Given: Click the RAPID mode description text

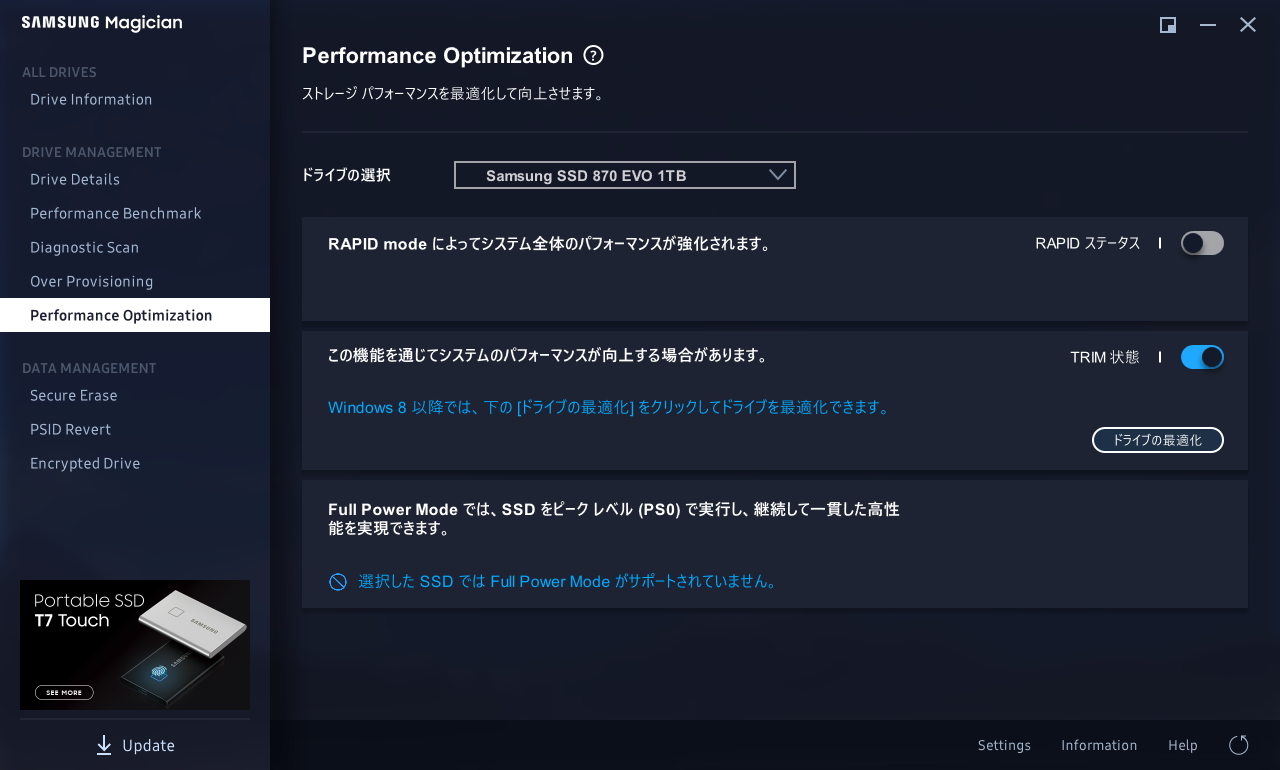Looking at the screenshot, I should click(549, 243).
